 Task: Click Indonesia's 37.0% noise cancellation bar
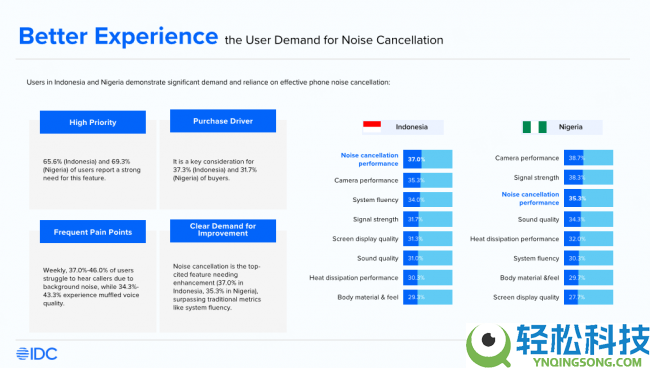click(x=427, y=159)
